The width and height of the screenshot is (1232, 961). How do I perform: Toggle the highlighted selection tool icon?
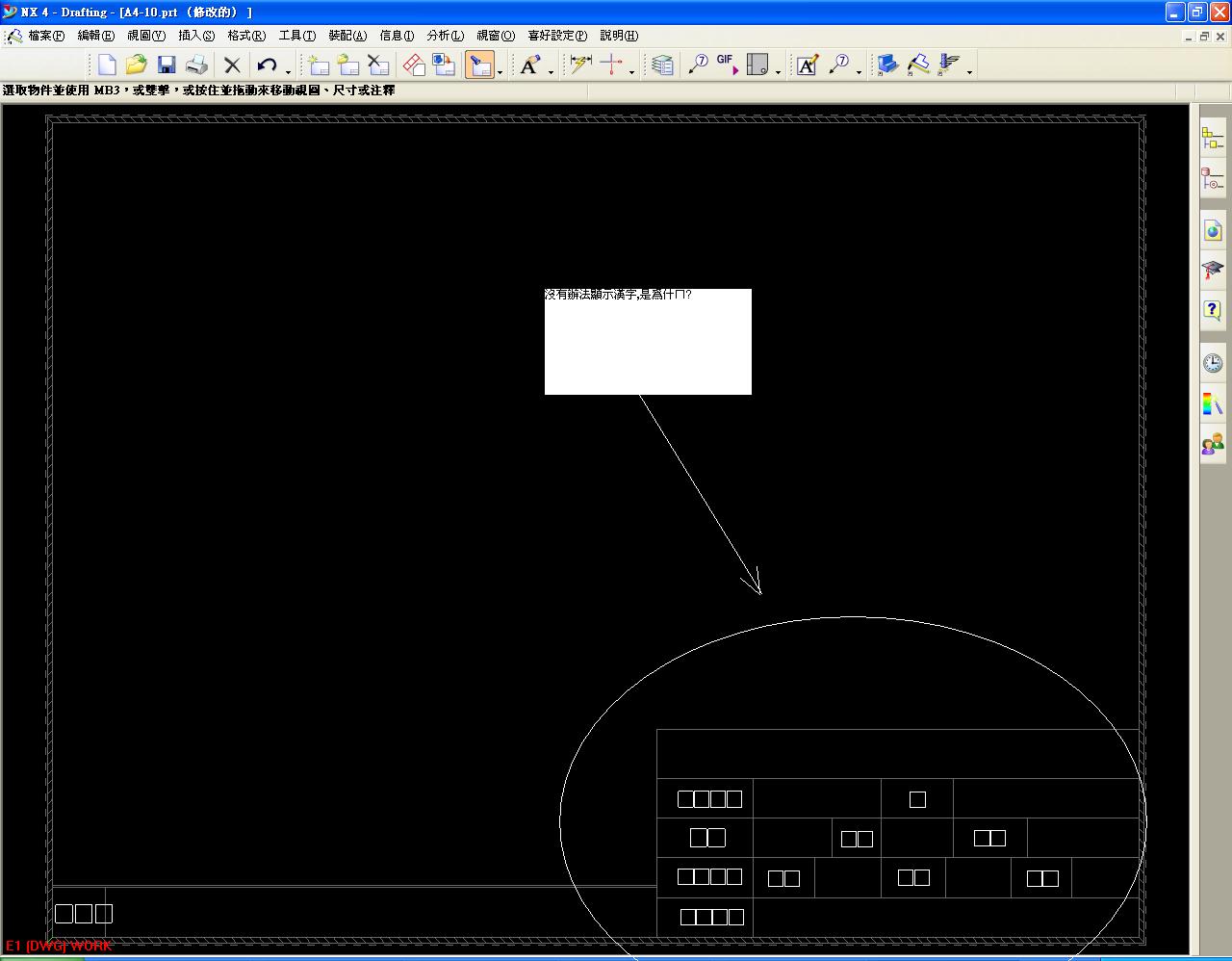(479, 65)
